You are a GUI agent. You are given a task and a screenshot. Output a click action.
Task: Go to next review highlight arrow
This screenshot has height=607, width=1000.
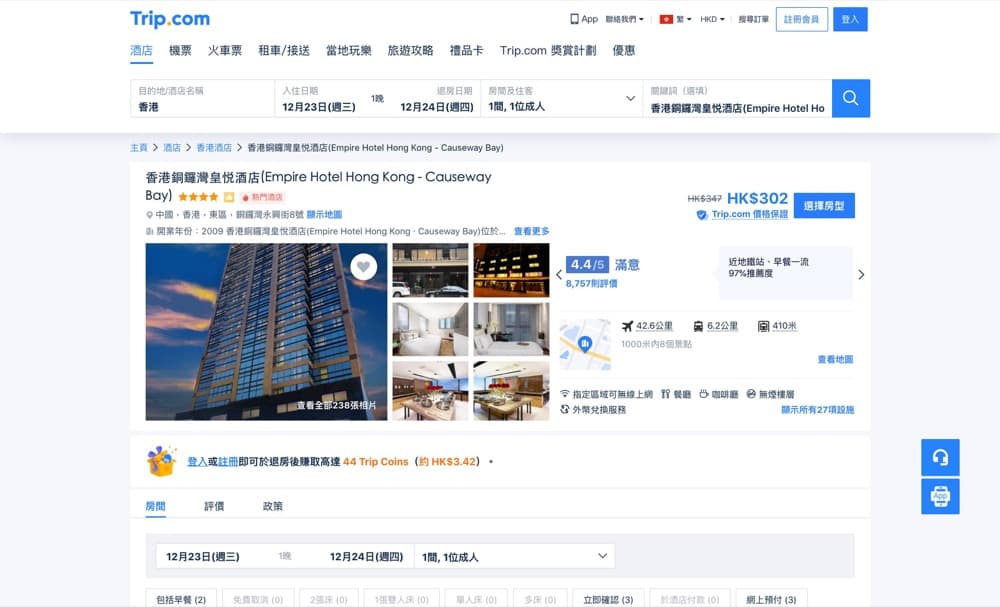tap(861, 275)
